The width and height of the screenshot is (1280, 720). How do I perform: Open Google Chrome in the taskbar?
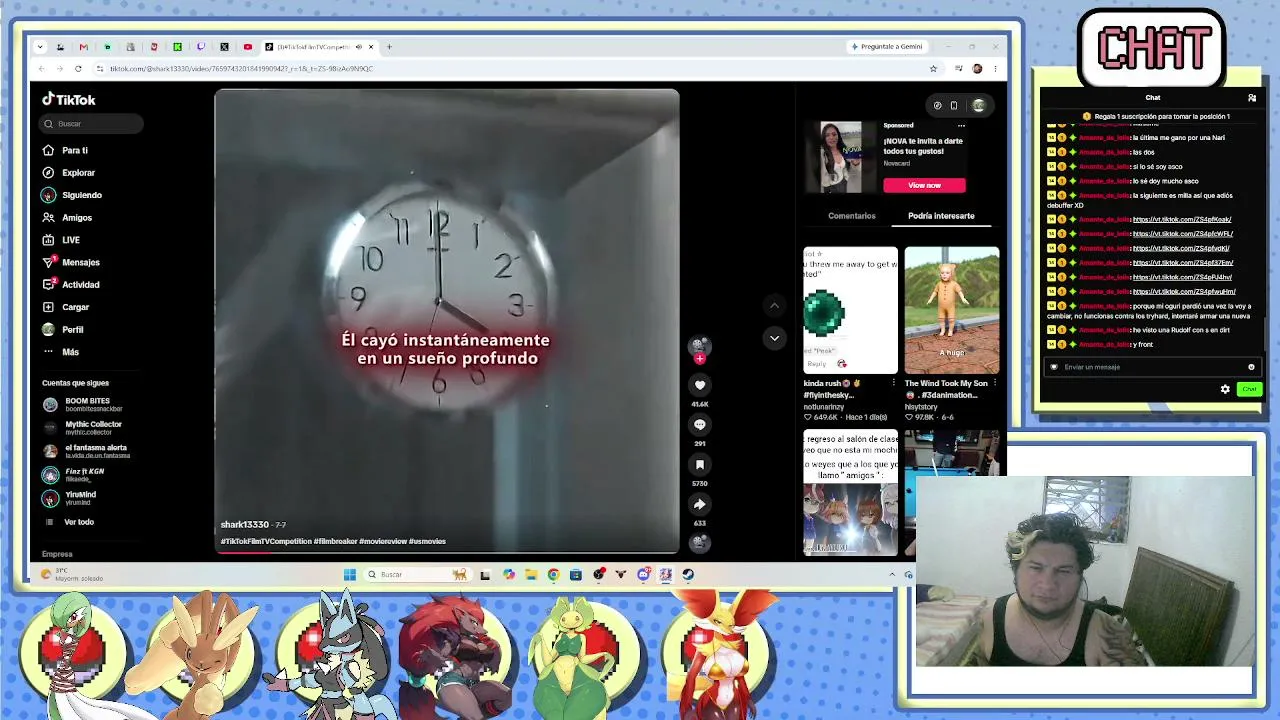tap(553, 574)
